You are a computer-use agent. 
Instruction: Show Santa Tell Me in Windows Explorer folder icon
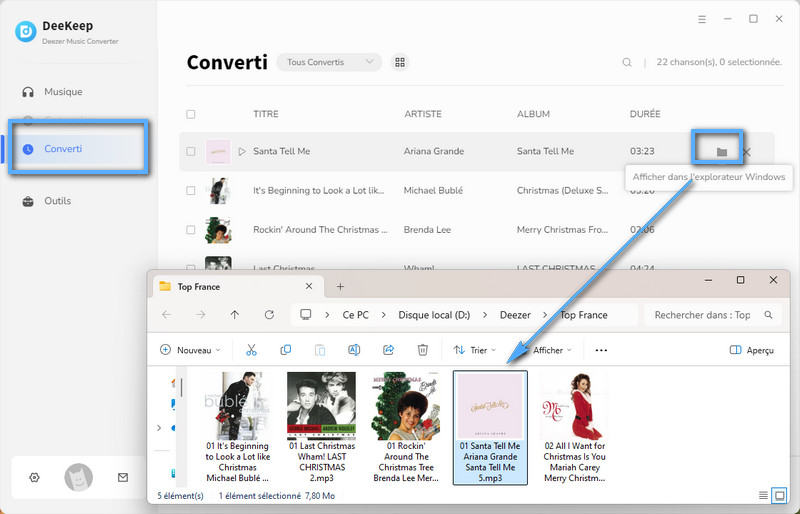pos(721,152)
